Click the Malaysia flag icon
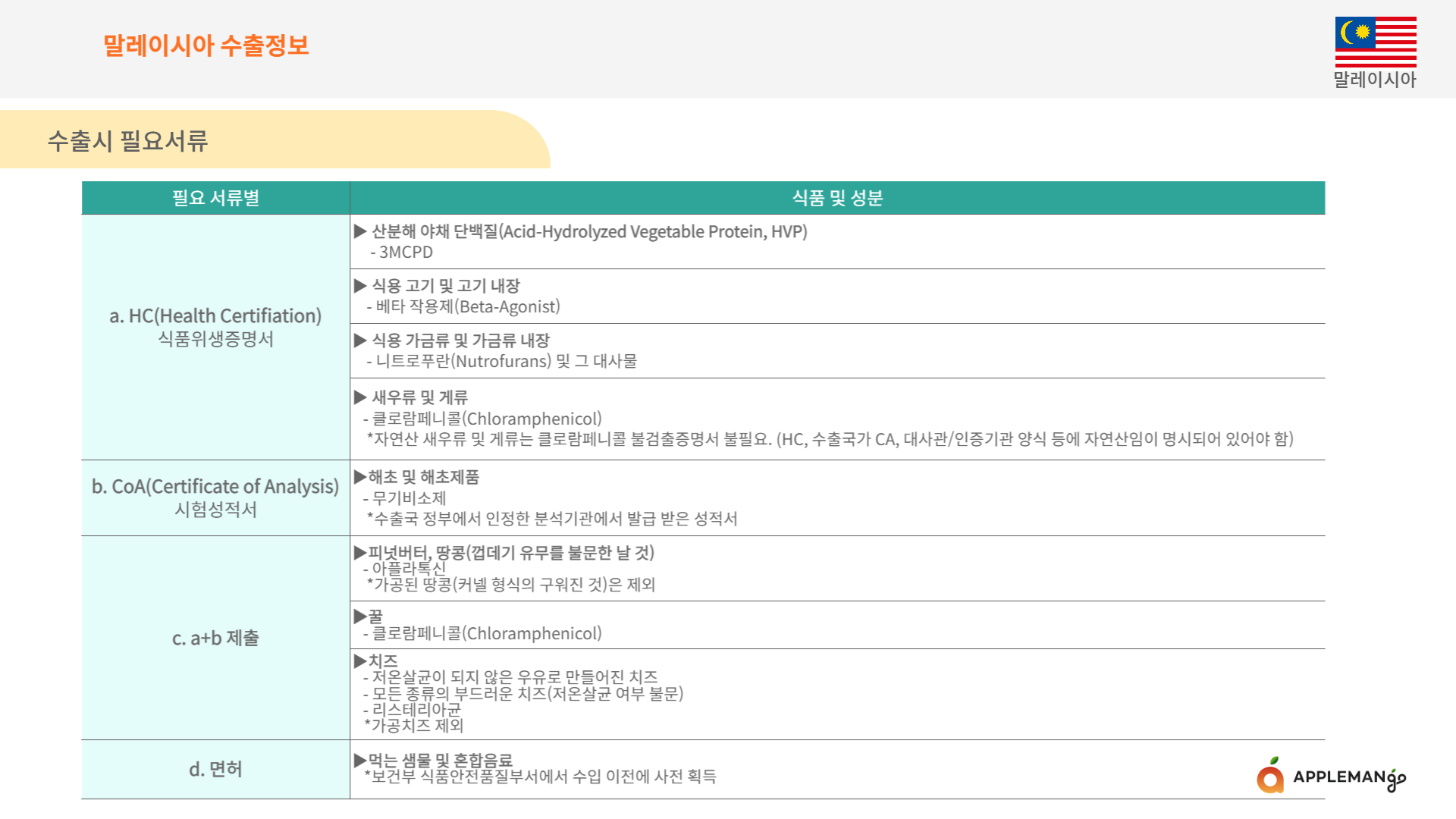 tap(1375, 42)
